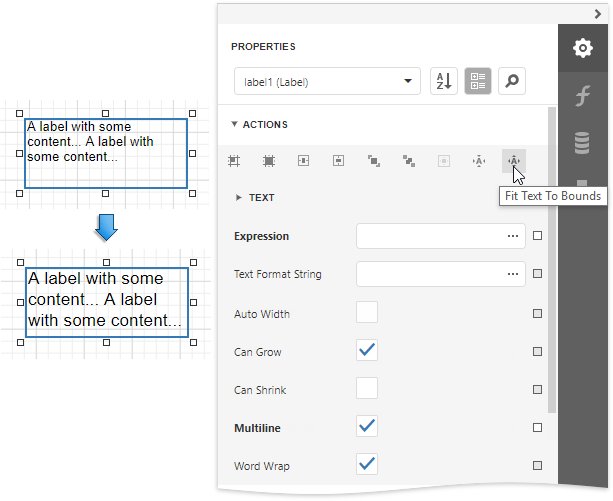Open Text Format String ellipsis button
This screenshot has height=501, width=613.
point(513,274)
